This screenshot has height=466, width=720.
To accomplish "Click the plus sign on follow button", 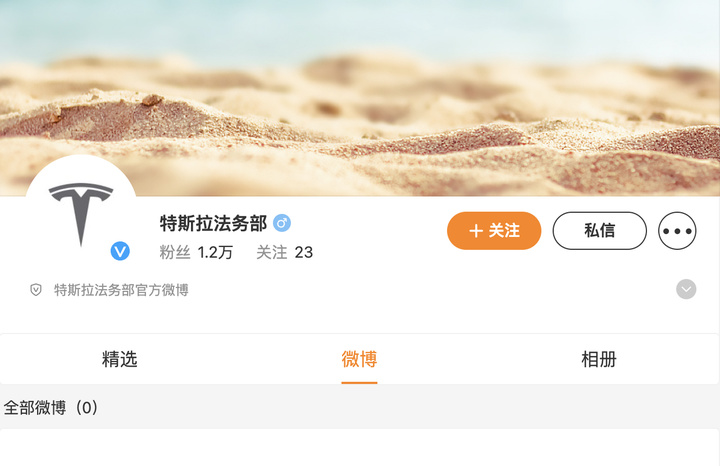I will point(476,230).
